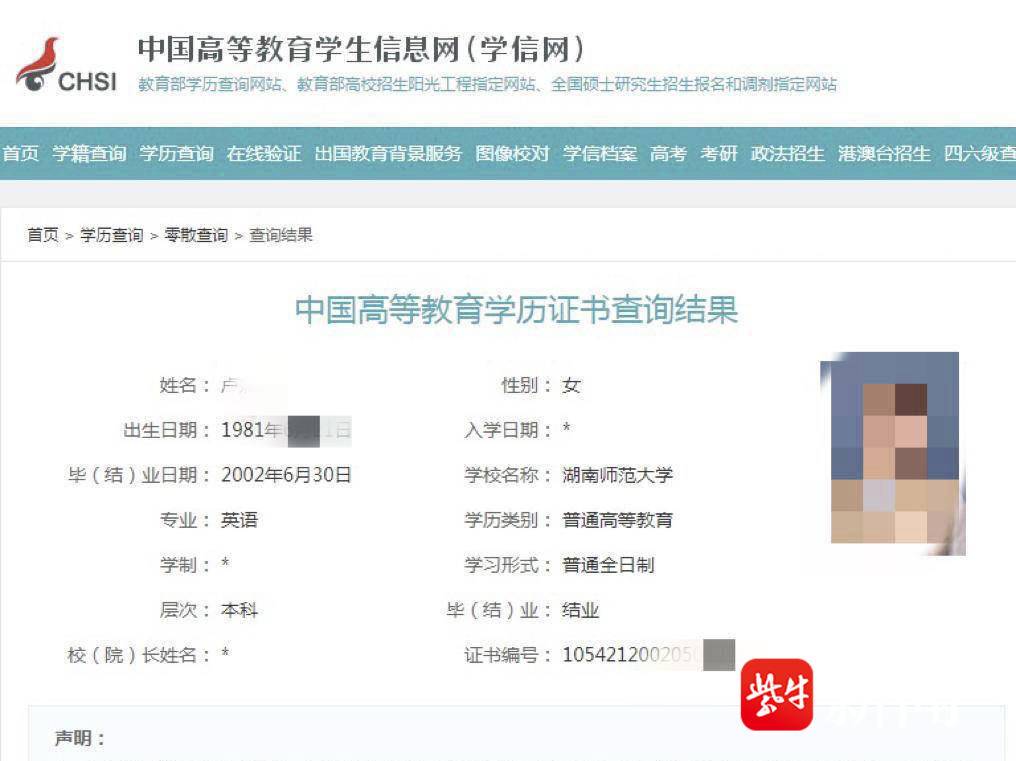
Task: Select the level value 本科
Action: click(239, 610)
